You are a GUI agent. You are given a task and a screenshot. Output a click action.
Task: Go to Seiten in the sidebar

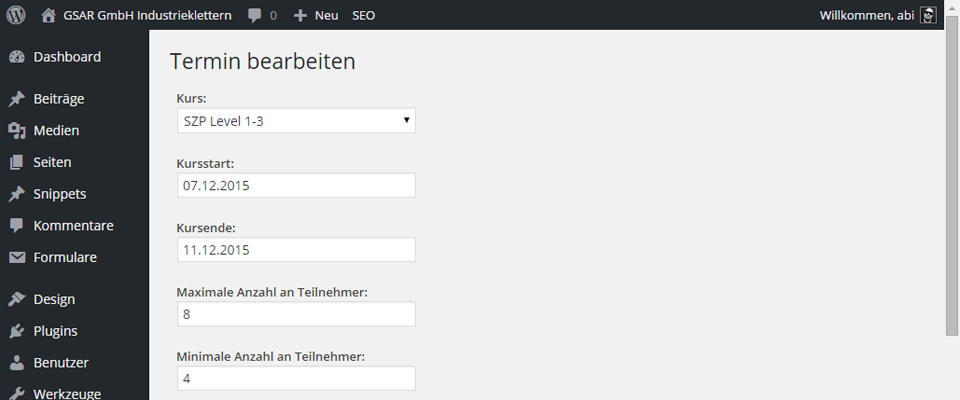point(52,162)
